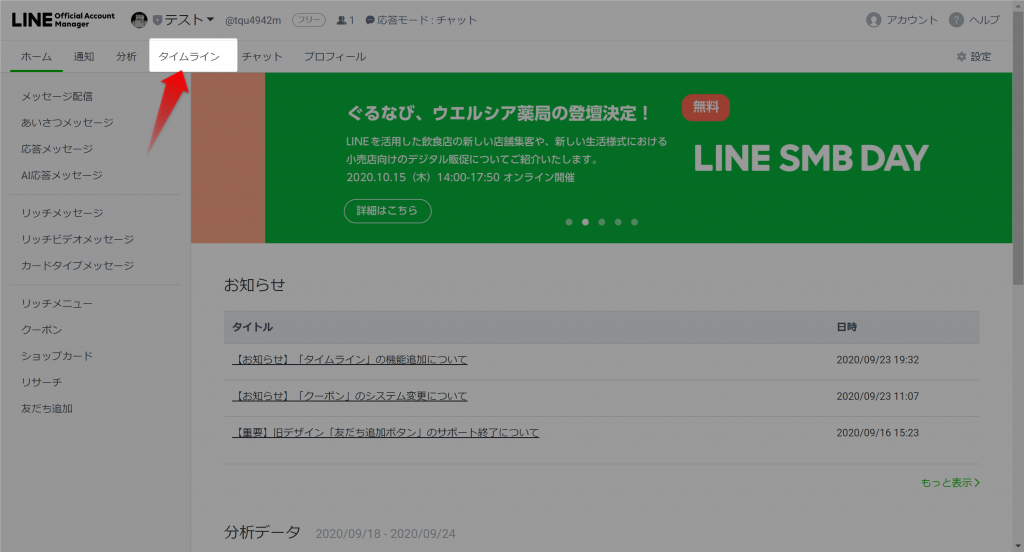Viewport: 1024px width, 552px height.
Task: Click the Account person icon at top right
Action: pos(874,20)
